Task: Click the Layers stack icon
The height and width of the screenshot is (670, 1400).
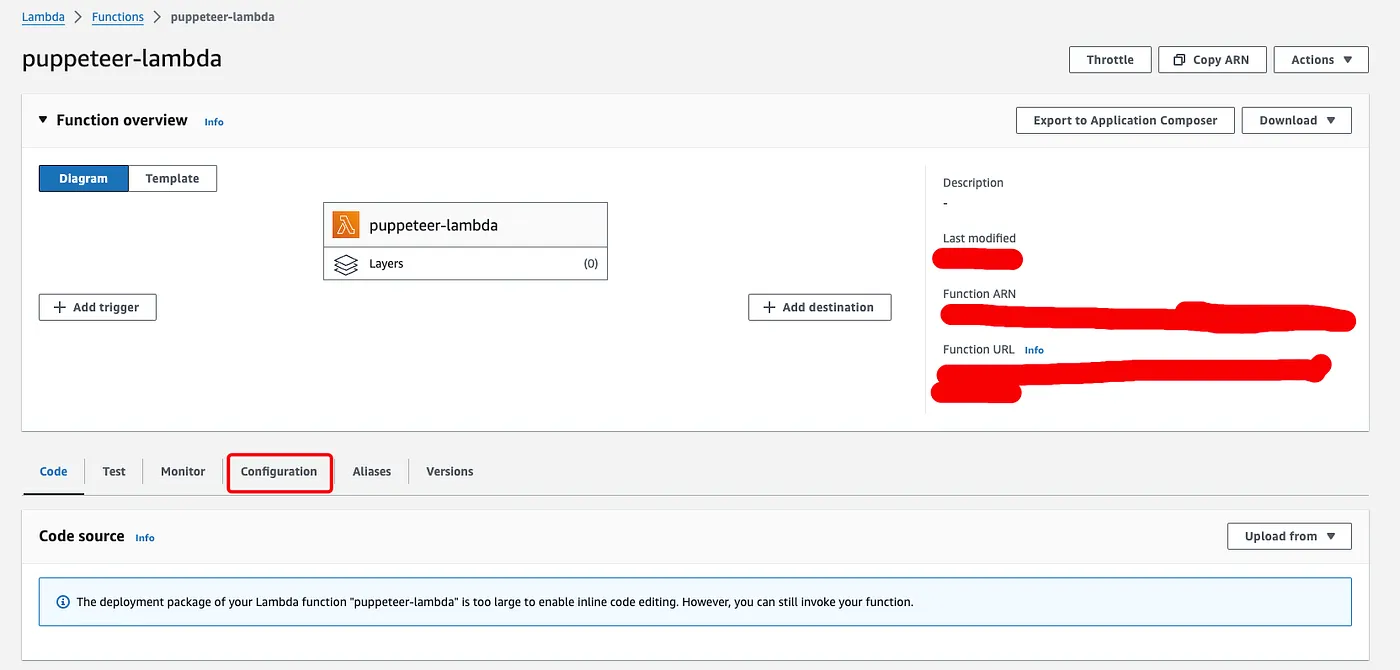Action: [x=346, y=264]
